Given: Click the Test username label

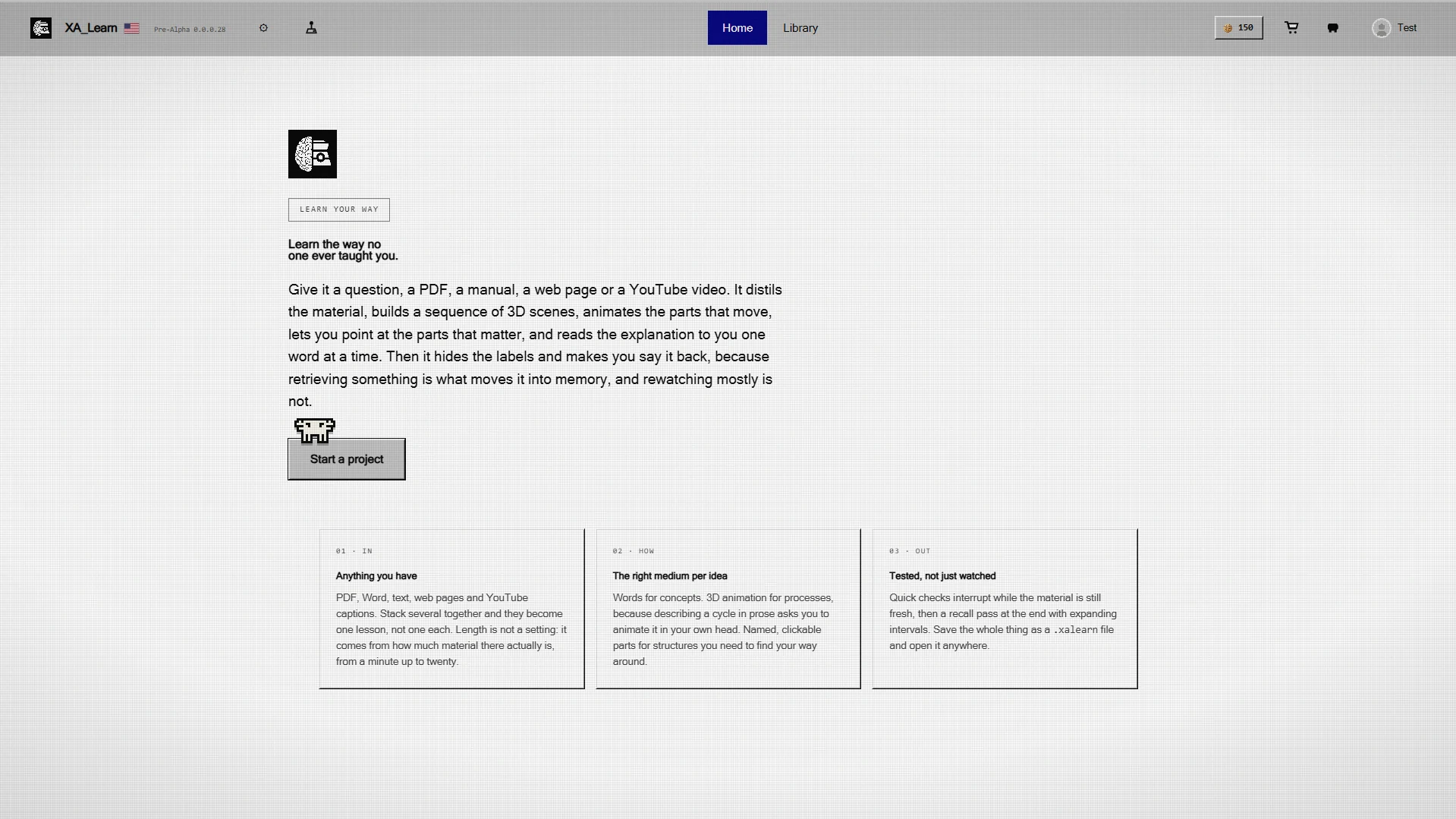Looking at the screenshot, I should point(1407,28).
